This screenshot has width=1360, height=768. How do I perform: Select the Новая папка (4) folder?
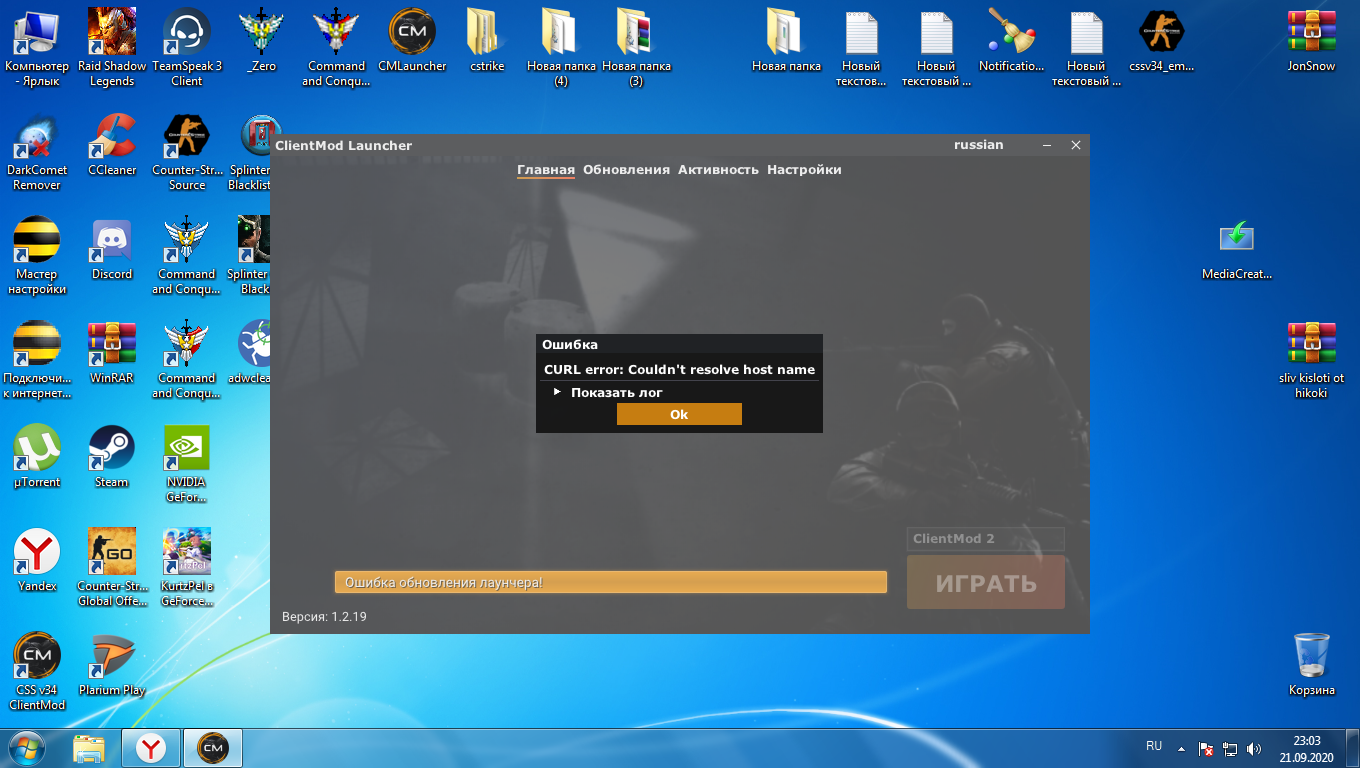click(561, 48)
